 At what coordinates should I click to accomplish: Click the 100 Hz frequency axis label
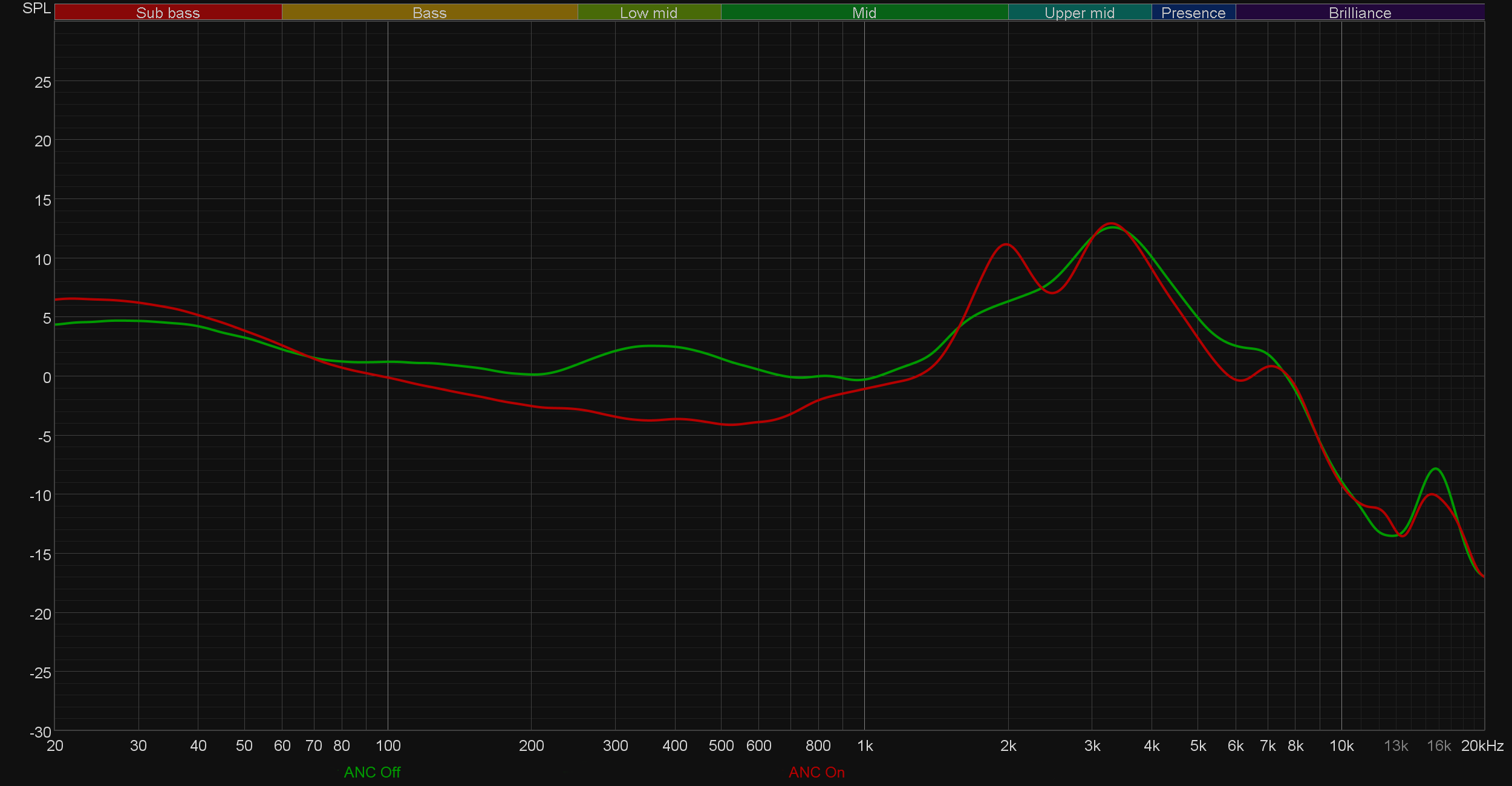(x=388, y=745)
